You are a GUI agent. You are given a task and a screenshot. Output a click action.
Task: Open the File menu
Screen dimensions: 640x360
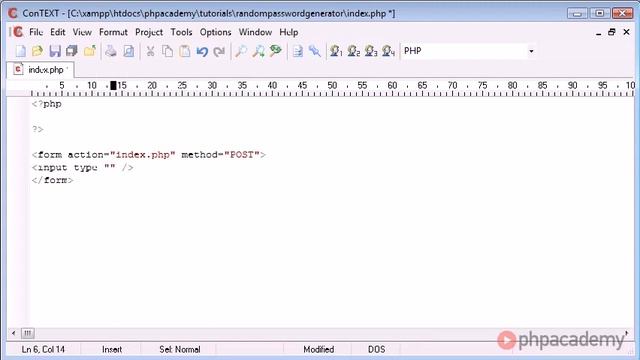36,32
